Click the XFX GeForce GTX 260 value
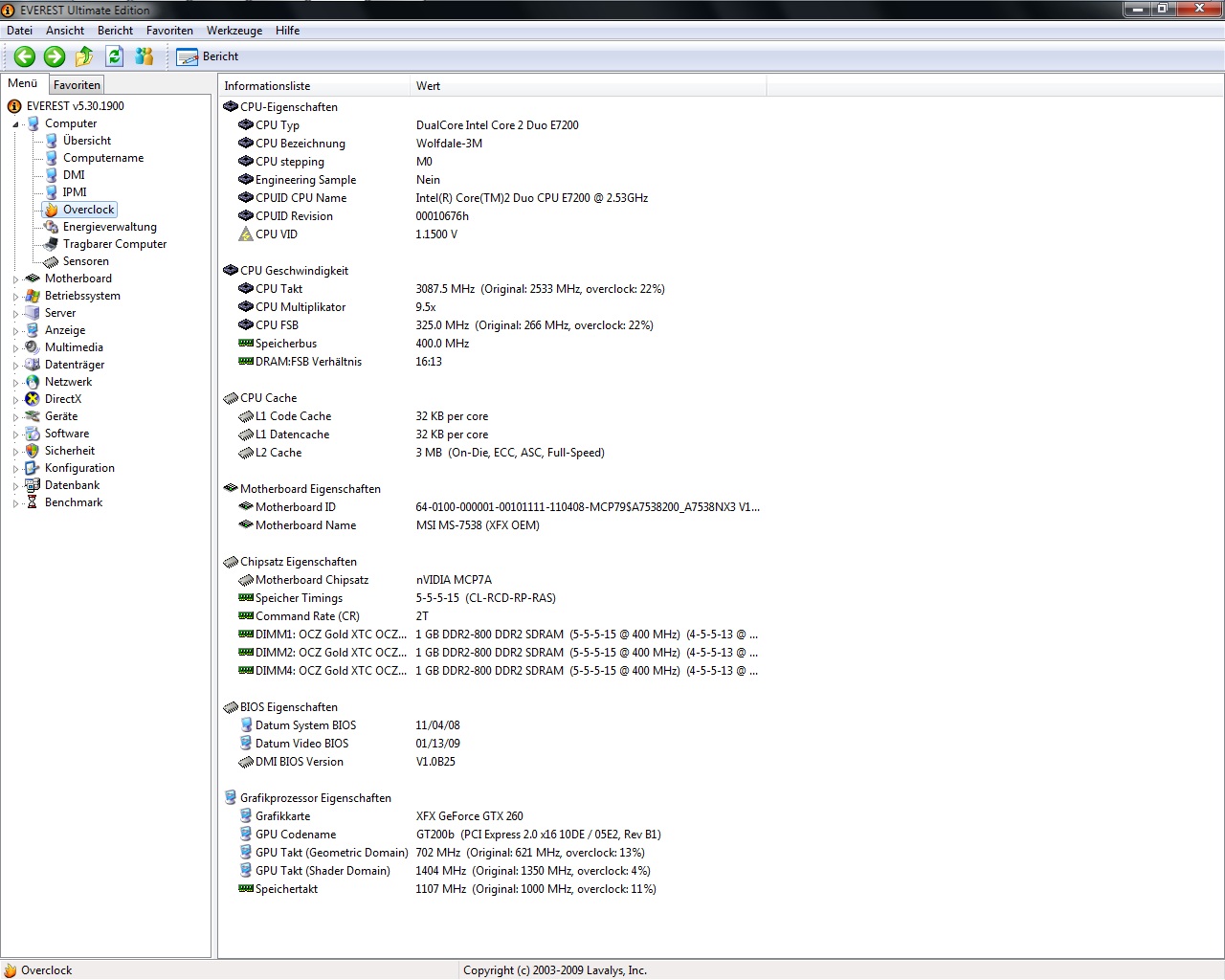The width and height of the screenshot is (1225, 980). 469,816
